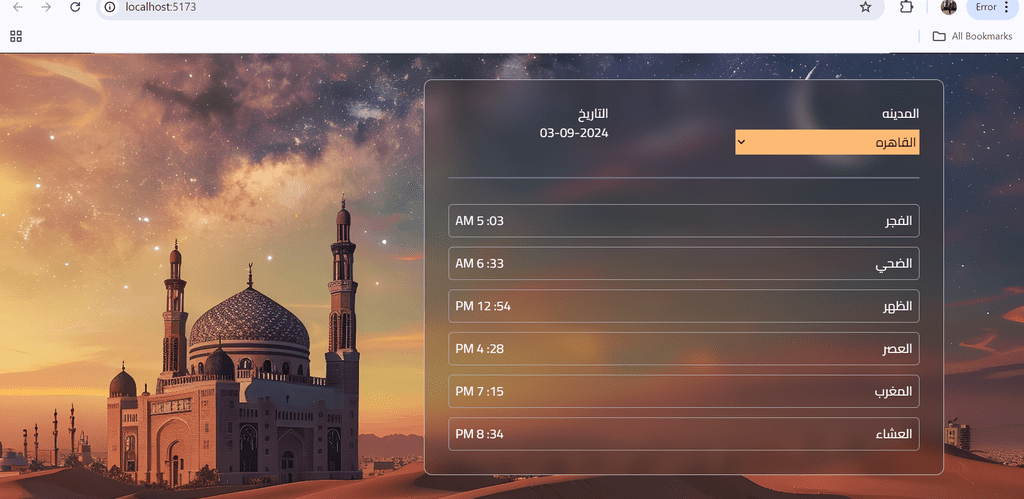
Task: Select the الفجر prayer row
Action: pos(684,221)
